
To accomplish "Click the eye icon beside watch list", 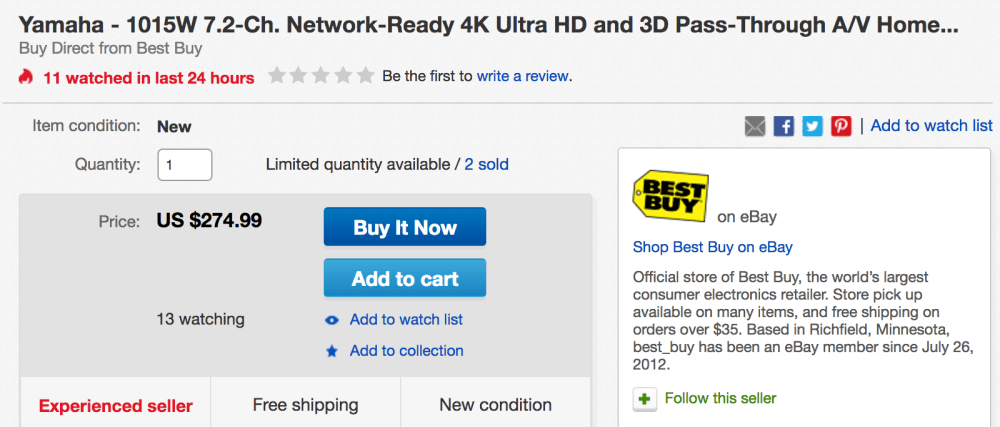I will coord(332,320).
